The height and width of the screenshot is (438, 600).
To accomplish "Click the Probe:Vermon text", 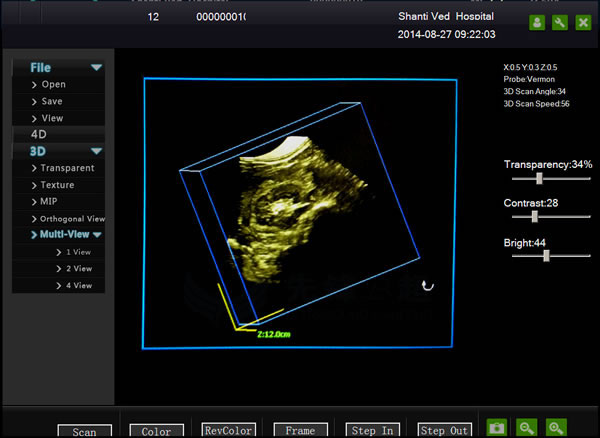I will [x=529, y=79].
